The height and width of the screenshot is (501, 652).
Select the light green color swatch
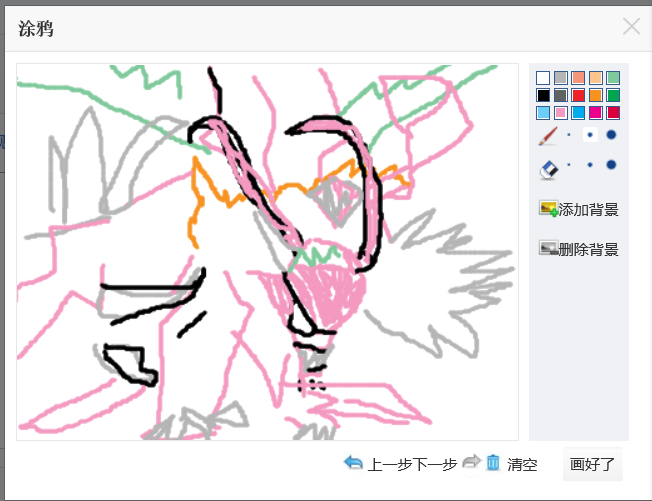pyautogui.click(x=613, y=78)
